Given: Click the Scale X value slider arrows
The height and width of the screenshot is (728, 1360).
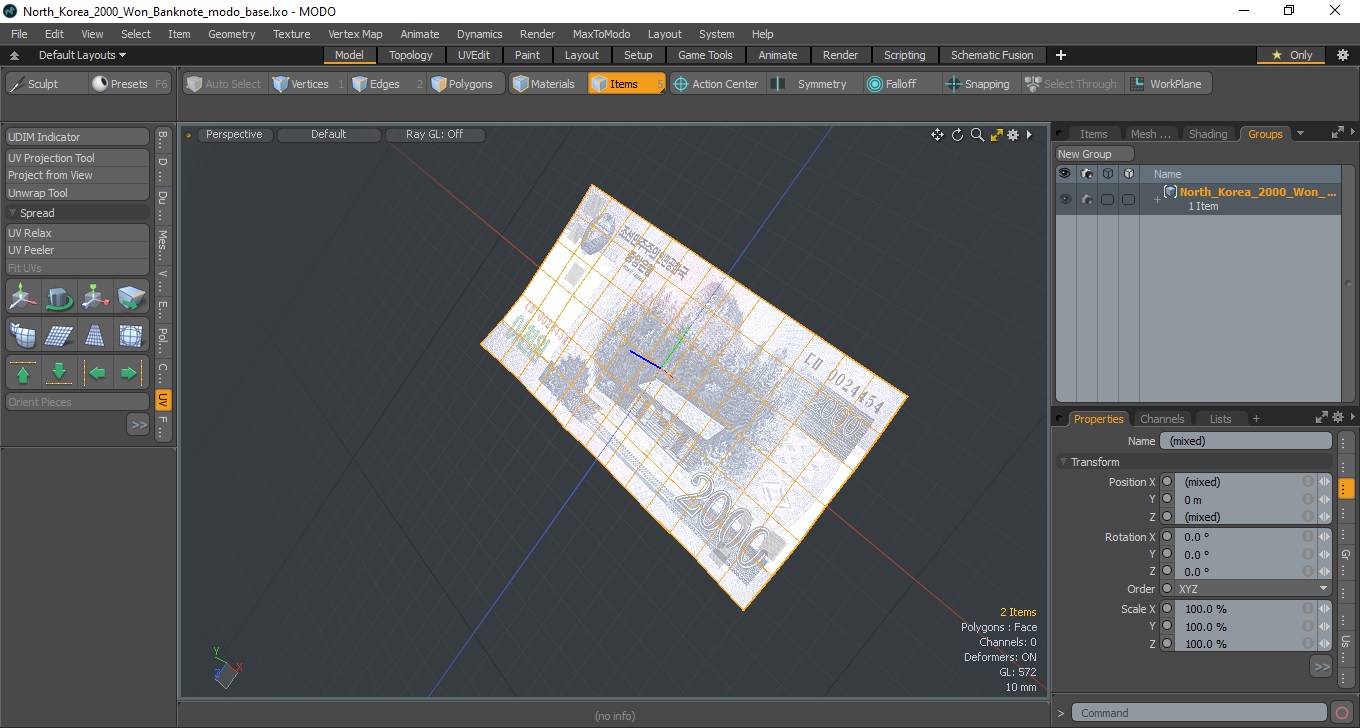Looking at the screenshot, I should coord(1325,609).
